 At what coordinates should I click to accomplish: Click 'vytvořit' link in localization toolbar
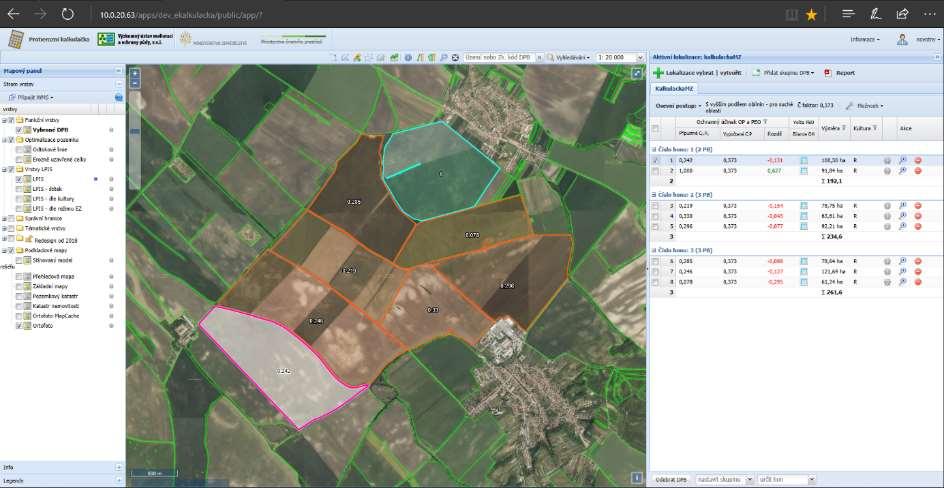[730, 73]
